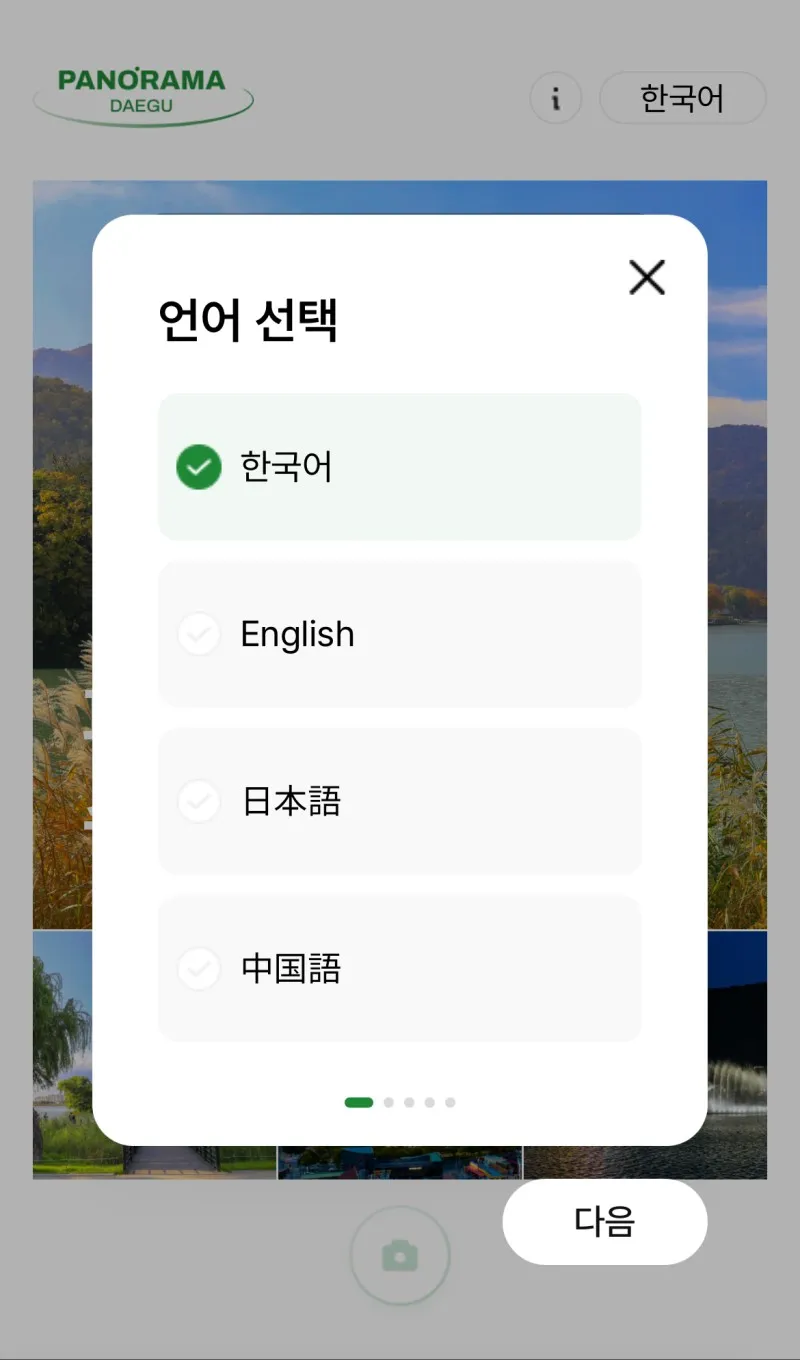The height and width of the screenshot is (1360, 800).
Task: Click the check circle beside English
Action: pos(198,634)
